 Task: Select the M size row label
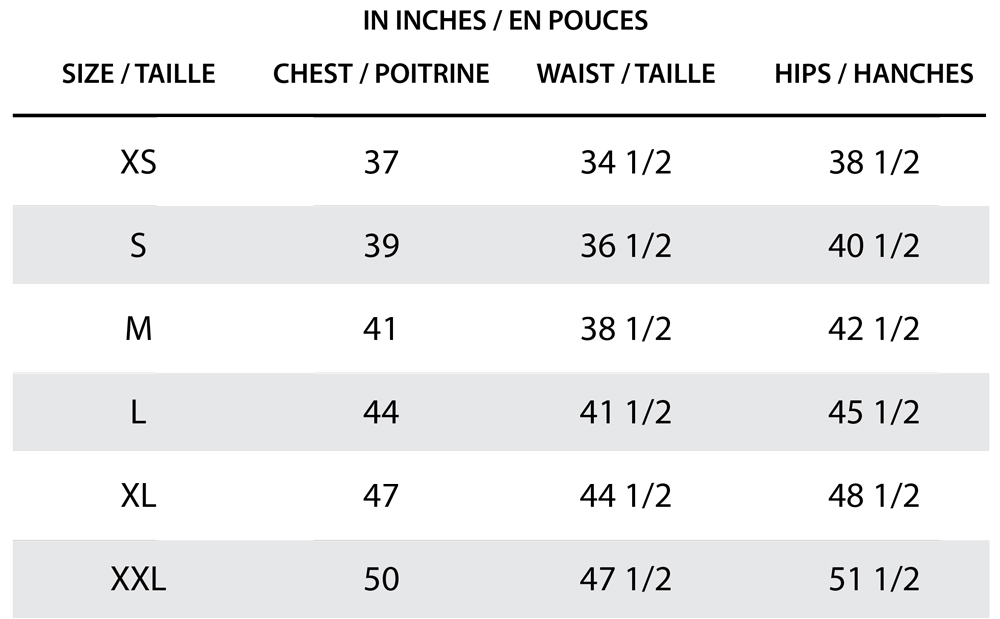point(138,328)
